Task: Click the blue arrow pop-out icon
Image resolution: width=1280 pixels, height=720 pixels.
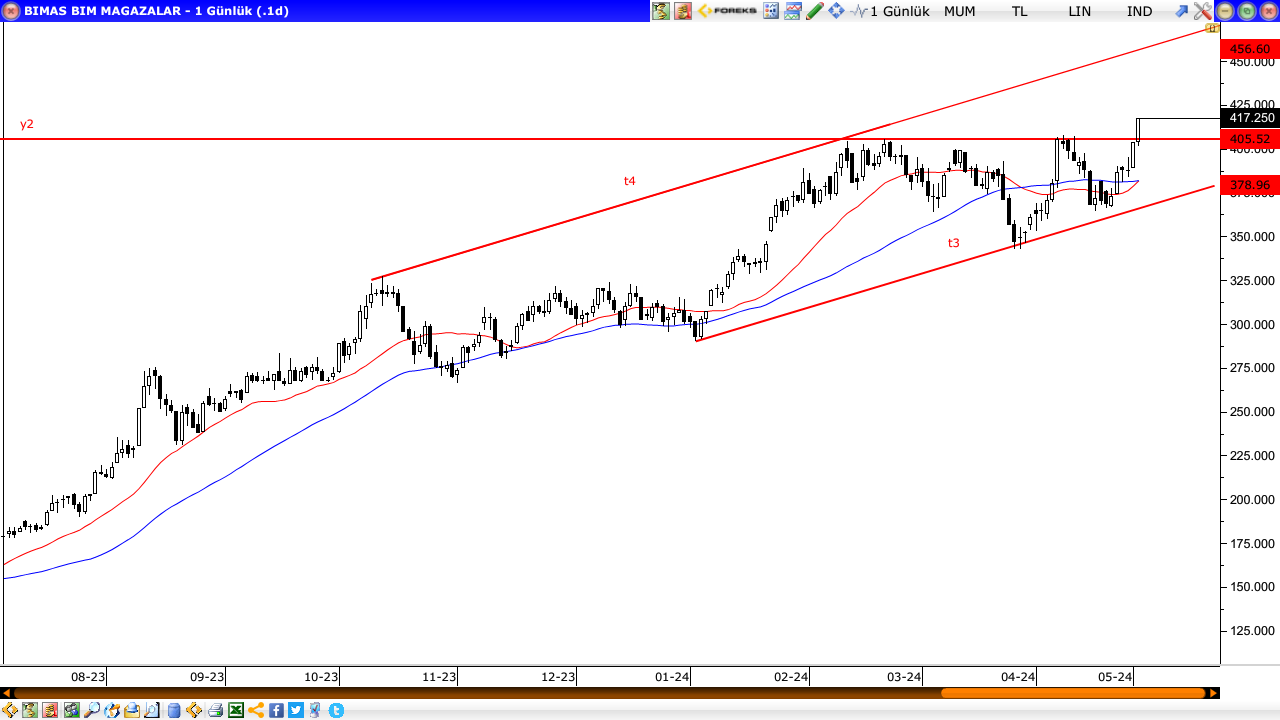Action: coord(1182,11)
